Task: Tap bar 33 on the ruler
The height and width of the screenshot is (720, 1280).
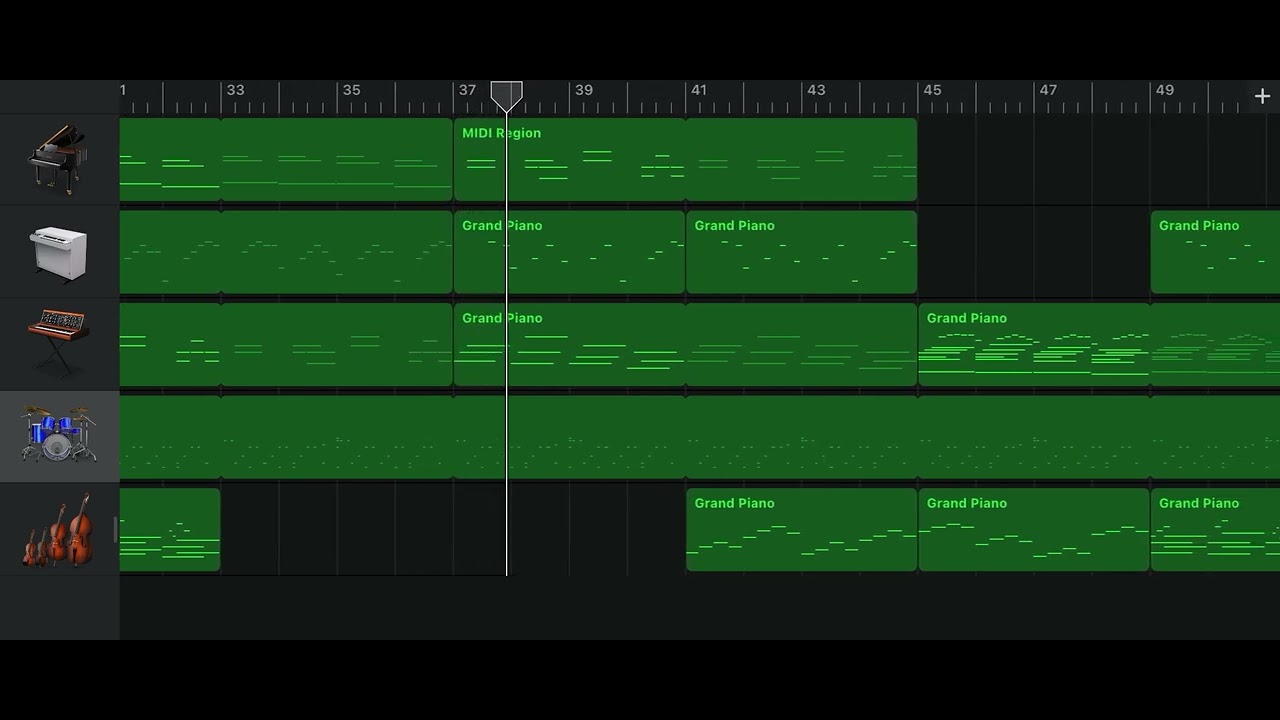Action: click(236, 90)
